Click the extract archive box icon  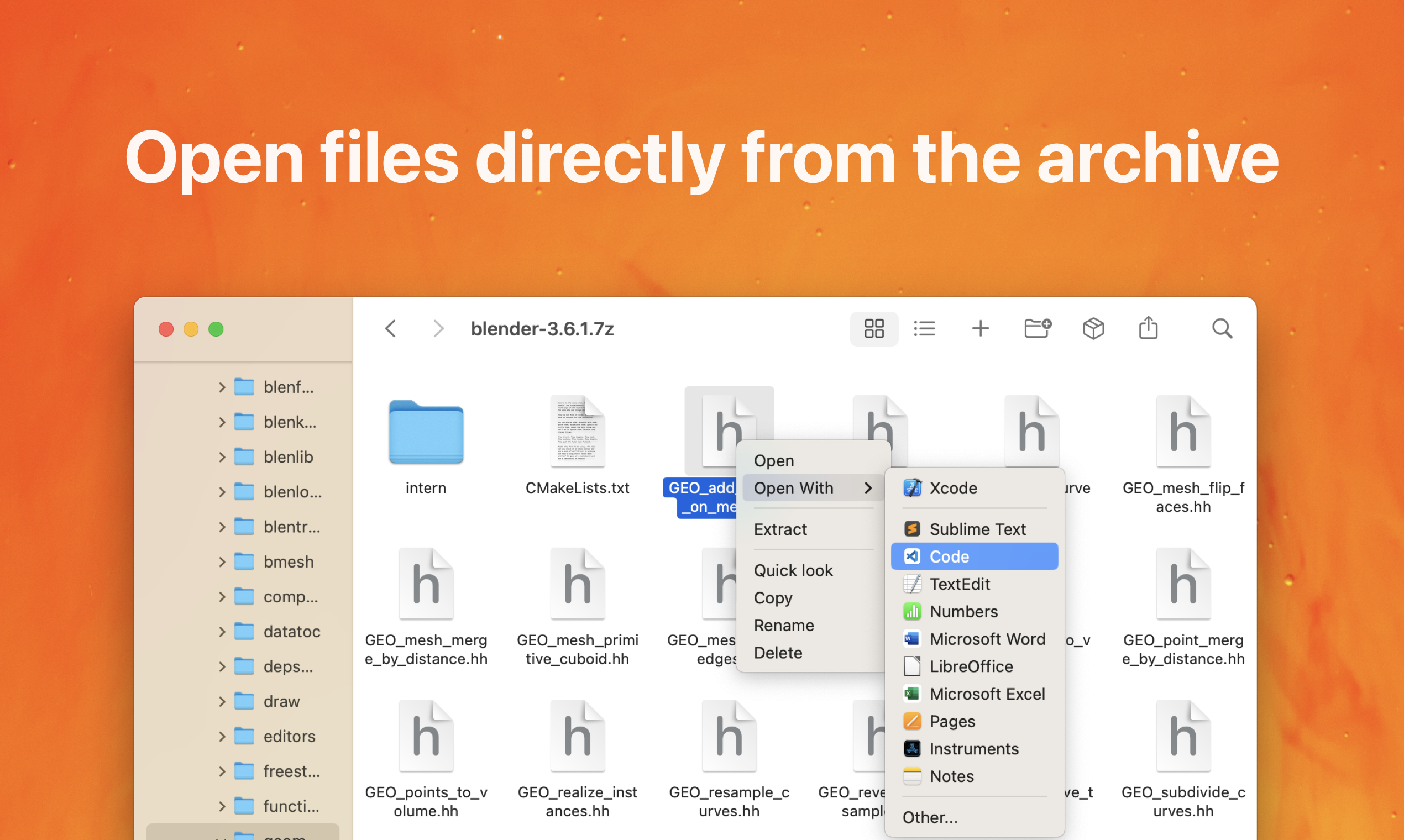1093,328
